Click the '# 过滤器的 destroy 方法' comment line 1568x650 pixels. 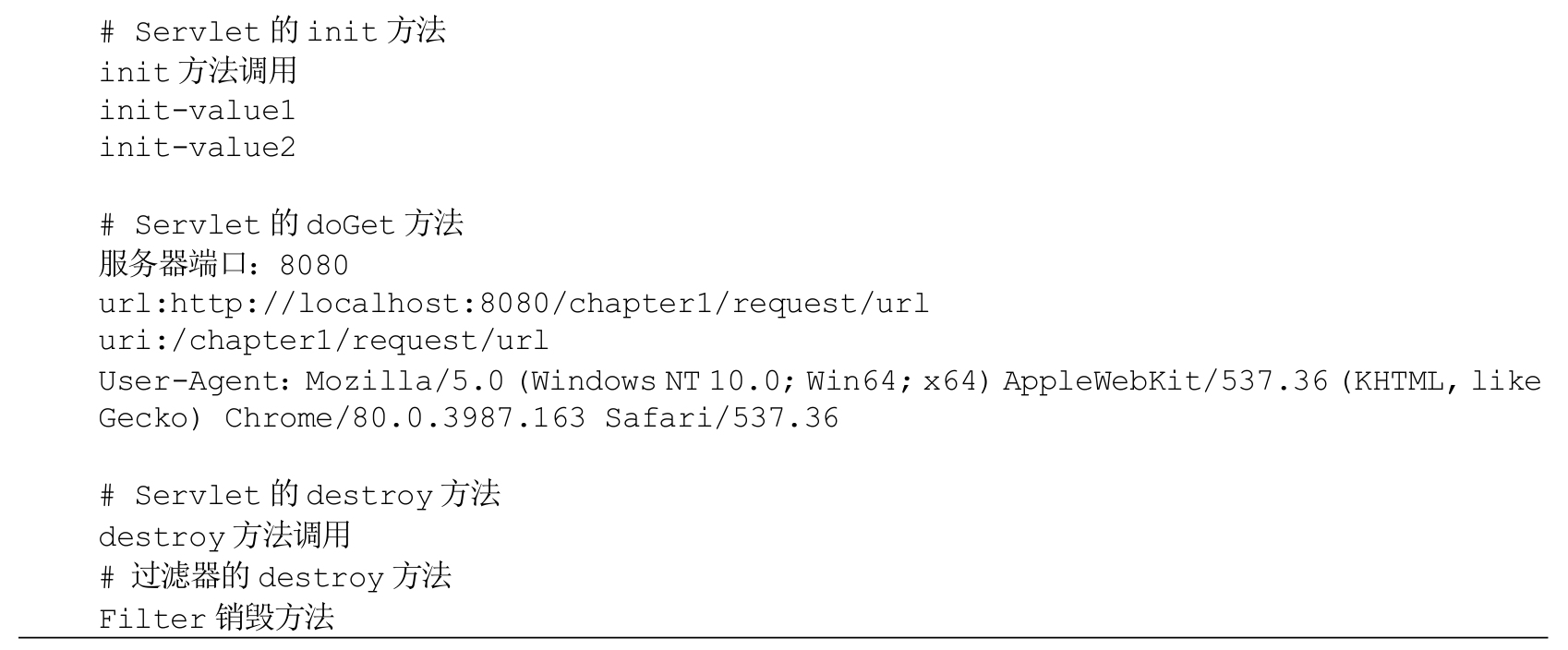point(275,577)
